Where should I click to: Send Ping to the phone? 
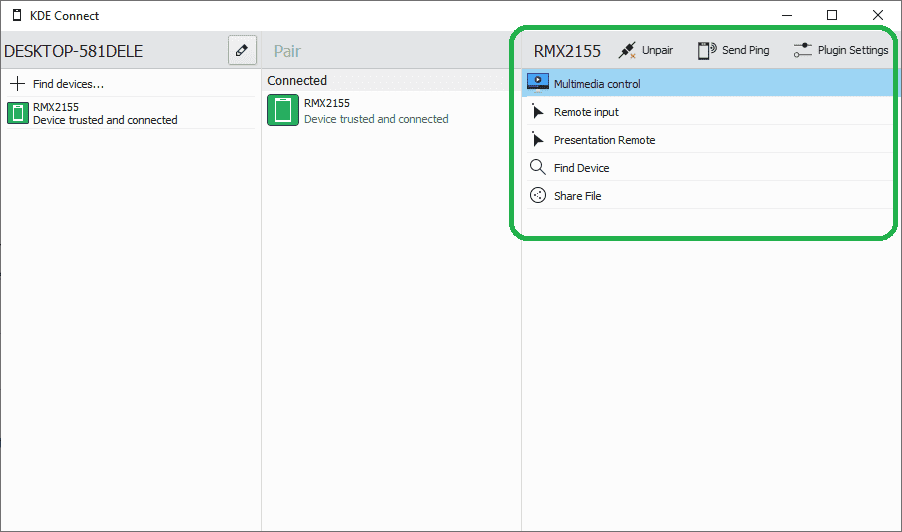coord(733,50)
